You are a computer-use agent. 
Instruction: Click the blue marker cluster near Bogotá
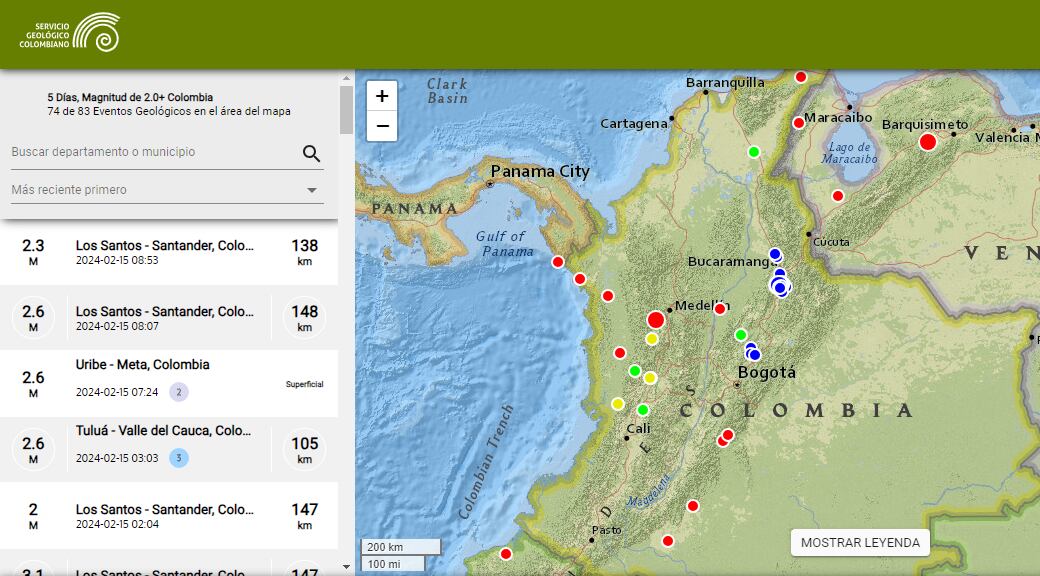[752, 352]
